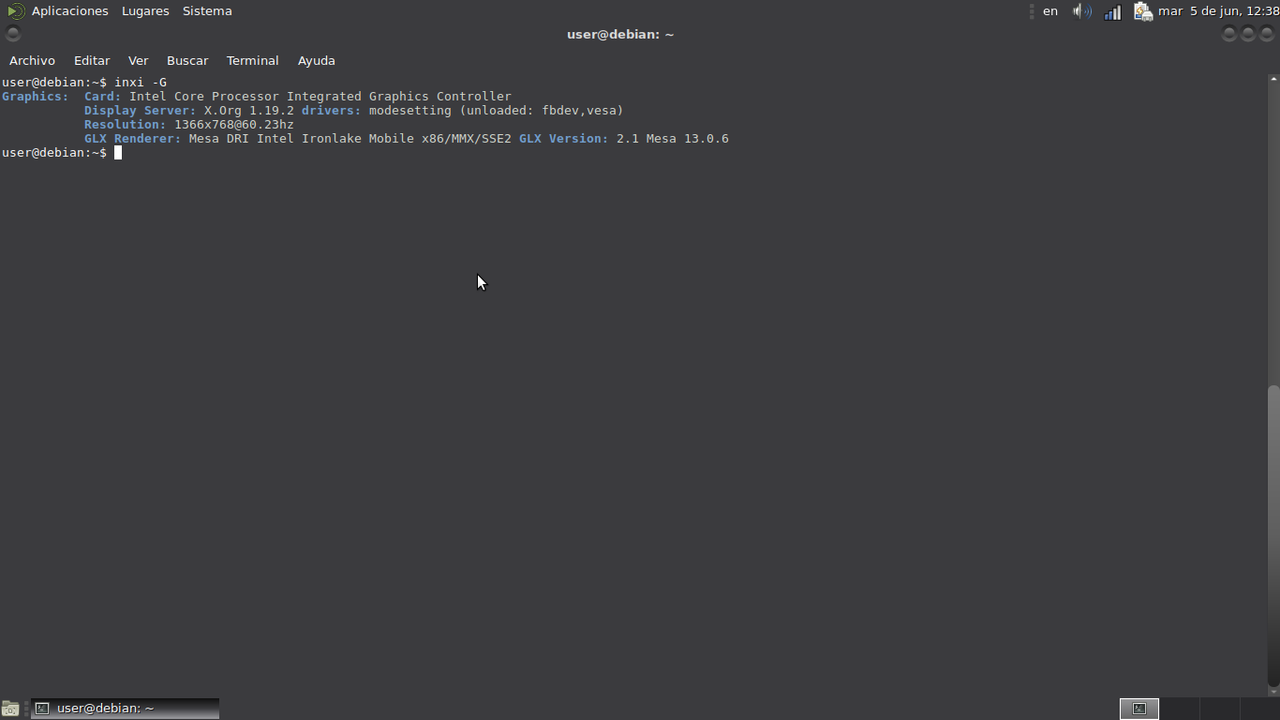Image resolution: width=1280 pixels, height=720 pixels.
Task: Minimize the terminal using first title bar circle
Action: coord(1230,34)
